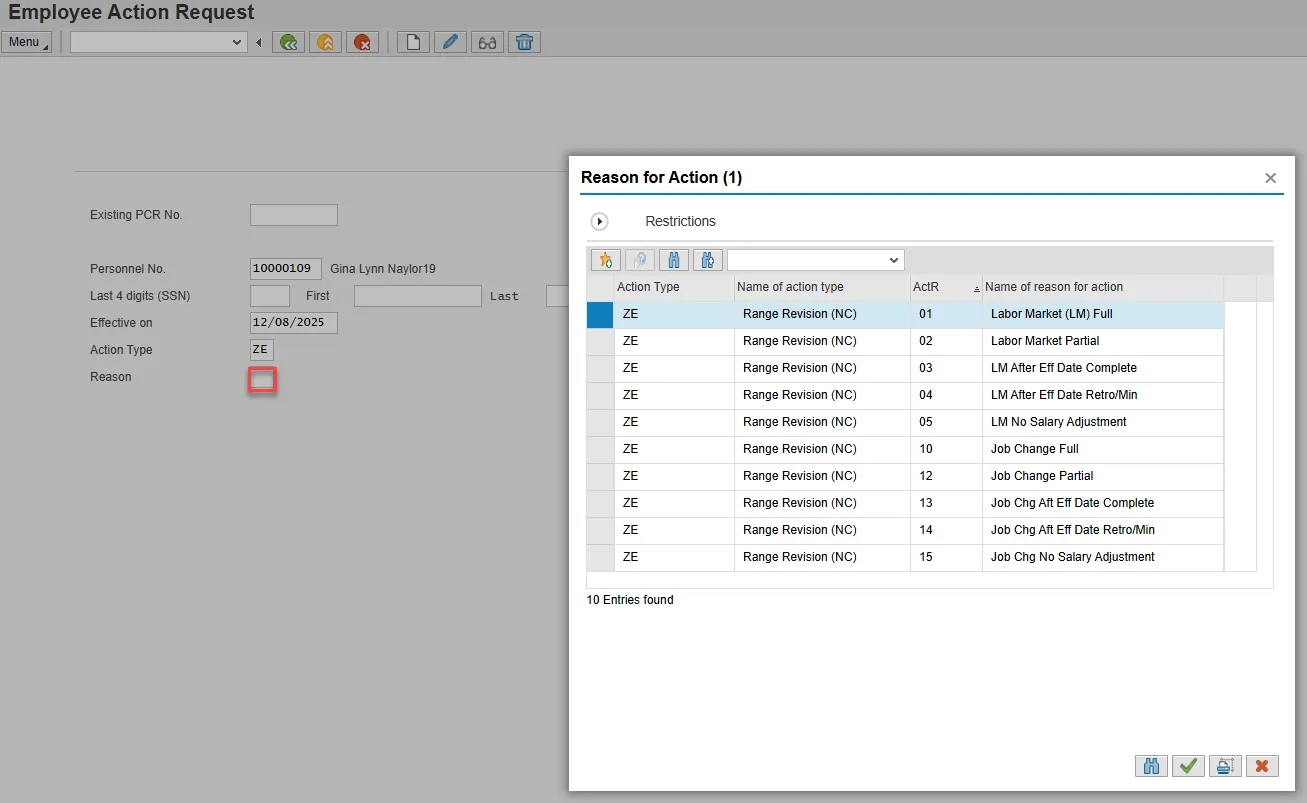This screenshot has width=1307, height=803.
Task: Close the Reason for Action dialog
Action: point(1270,178)
